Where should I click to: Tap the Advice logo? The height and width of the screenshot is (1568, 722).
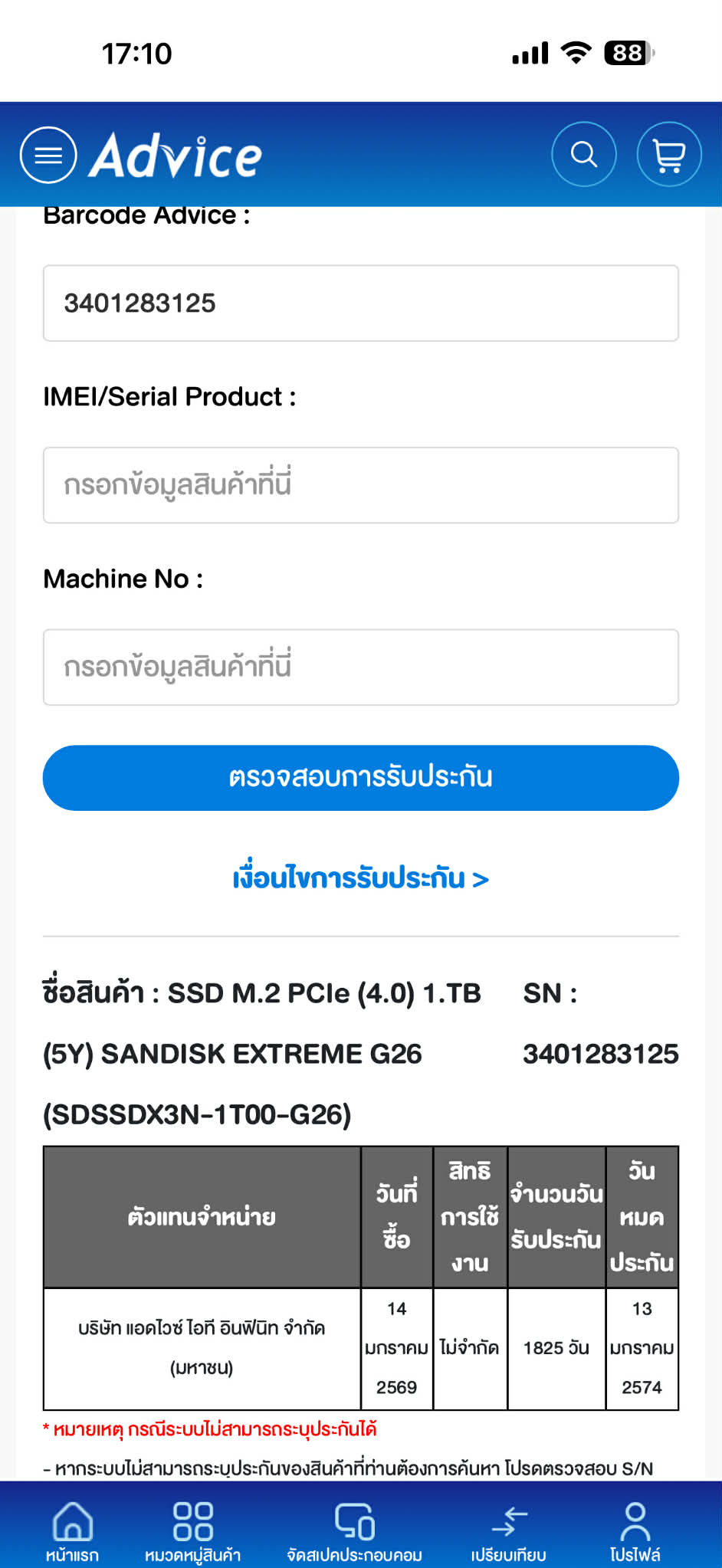(176, 156)
